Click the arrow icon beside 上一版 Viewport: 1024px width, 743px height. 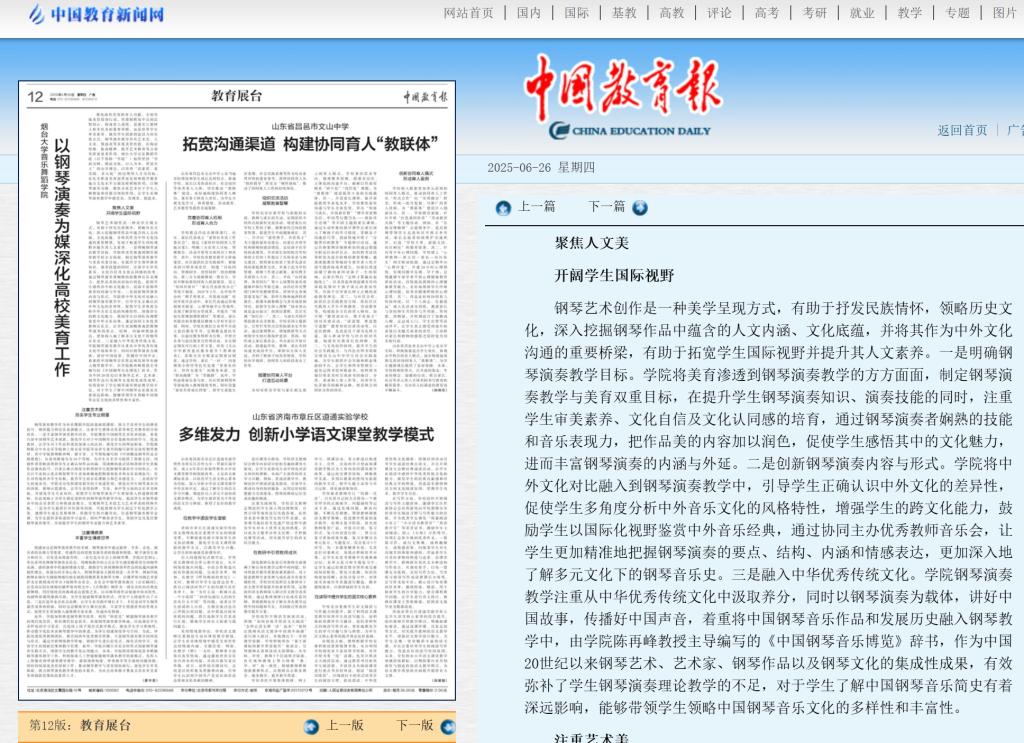click(x=311, y=726)
